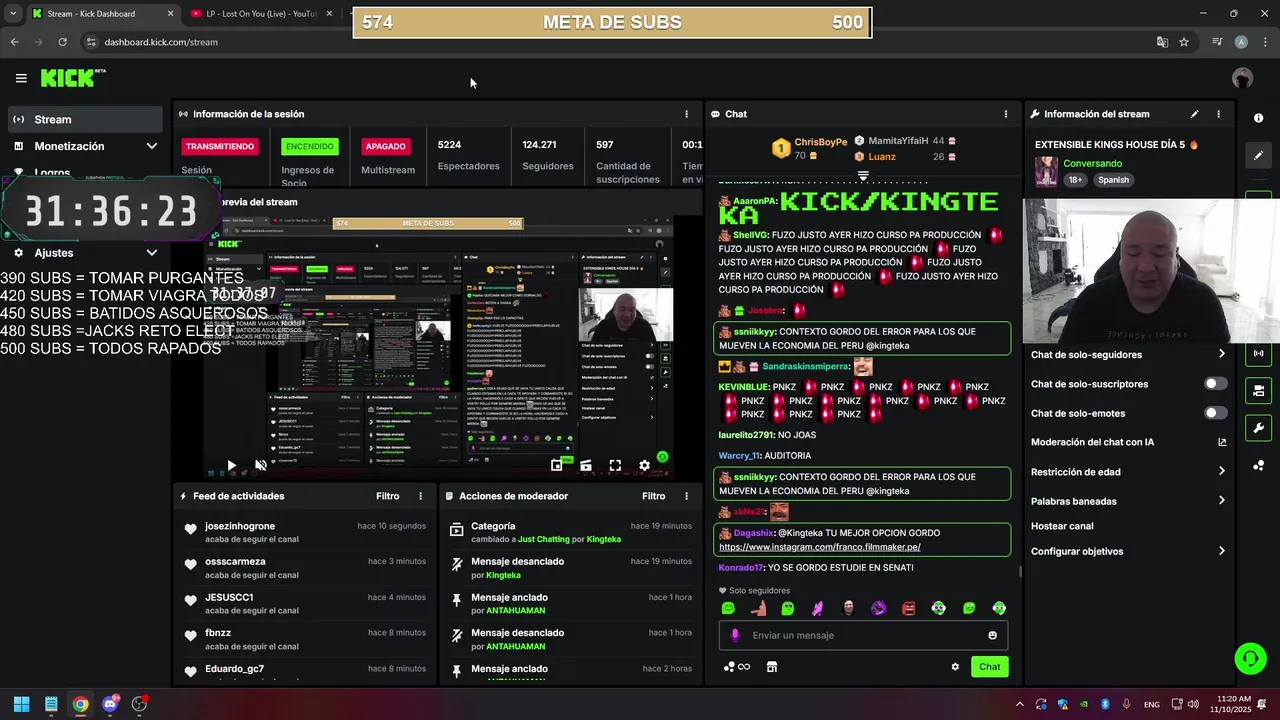Enter fullscreen on stream preview

(x=615, y=465)
